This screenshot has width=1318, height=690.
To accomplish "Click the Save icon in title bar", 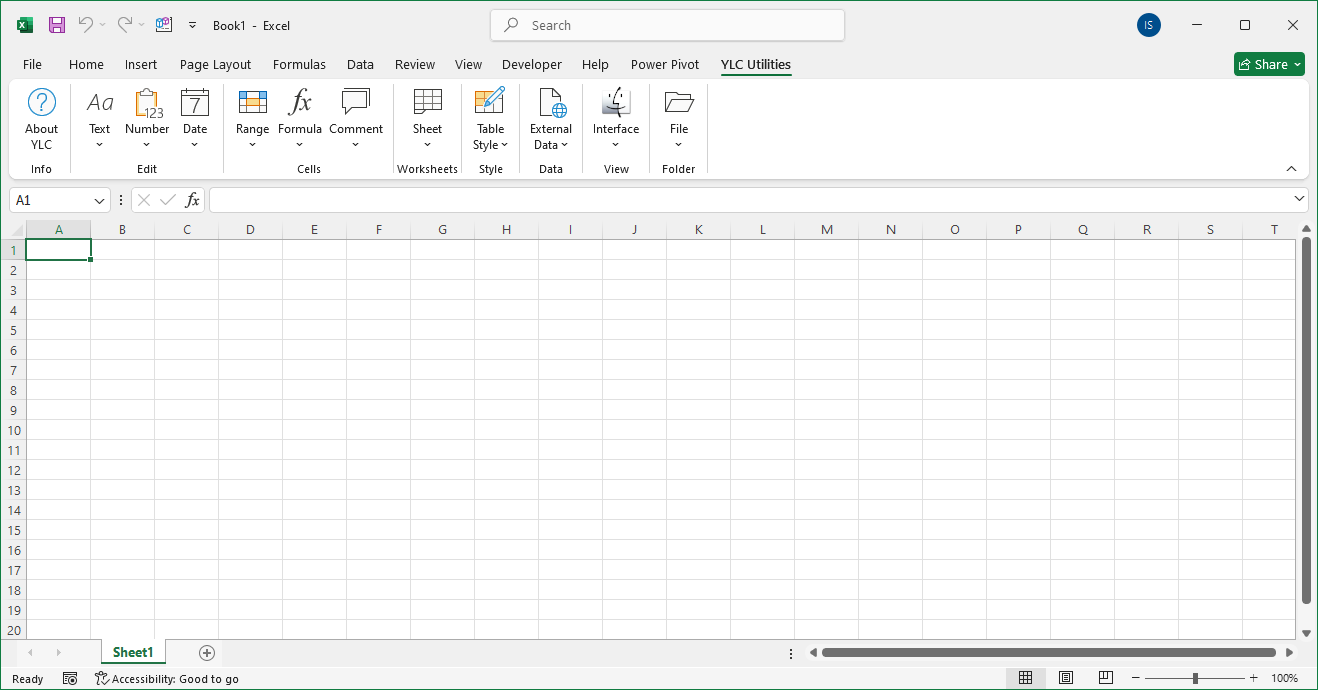I will (x=57, y=25).
